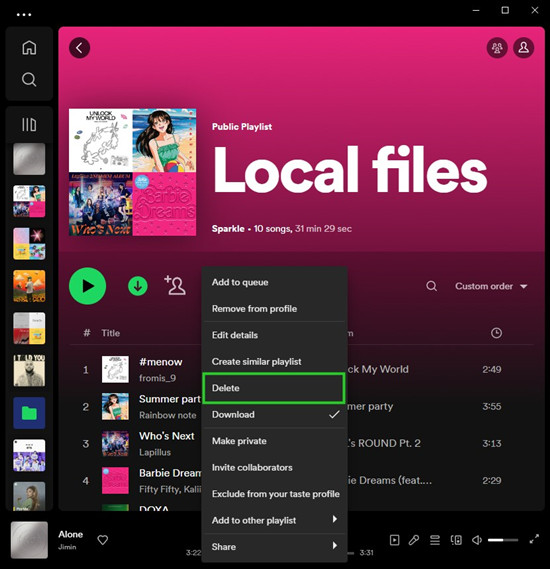The height and width of the screenshot is (569, 550).
Task: Open the I TOLD YOU sidebar album
Action: pyautogui.click(x=29, y=371)
